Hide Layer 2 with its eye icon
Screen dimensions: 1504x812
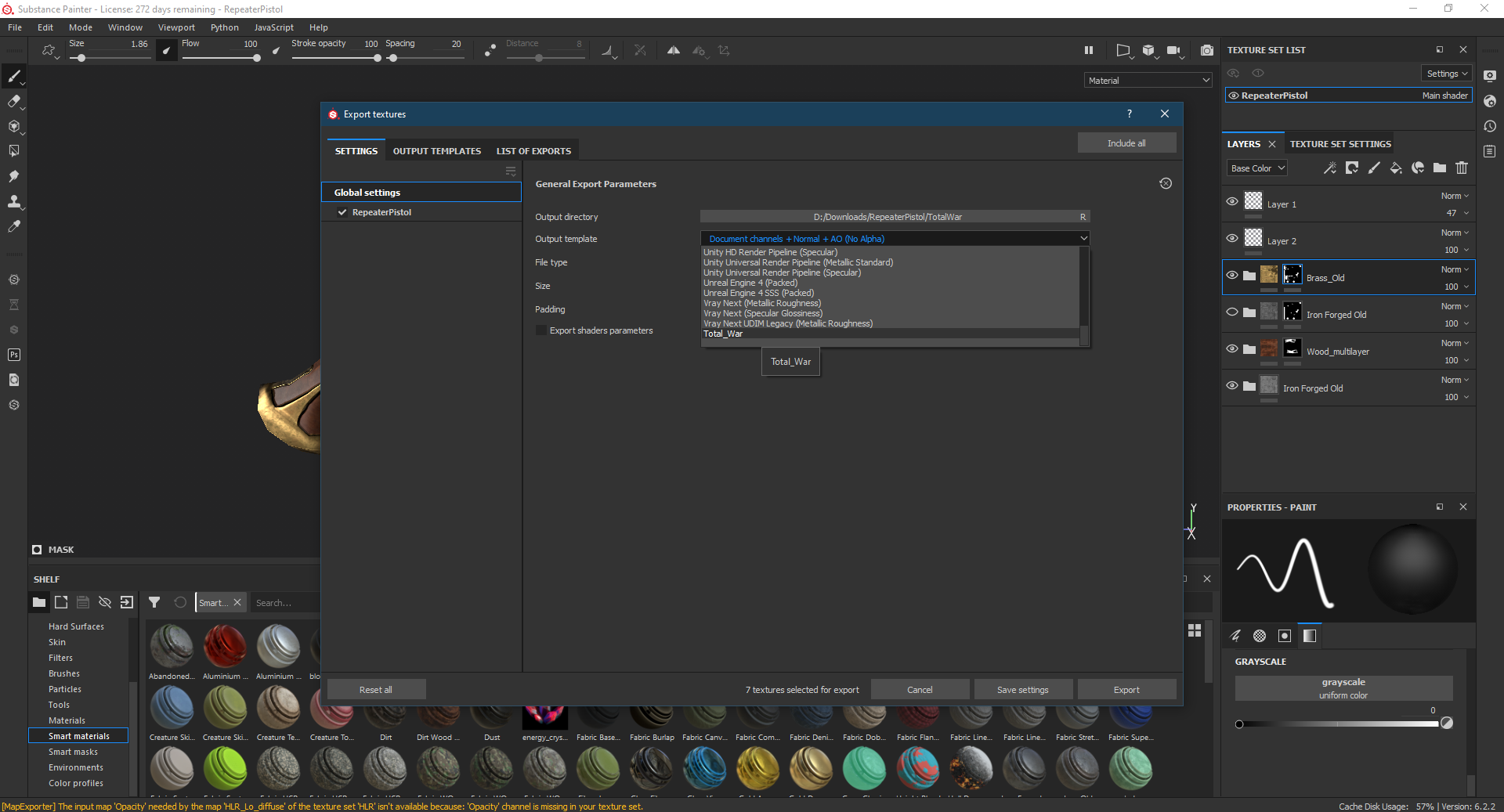pos(1232,238)
